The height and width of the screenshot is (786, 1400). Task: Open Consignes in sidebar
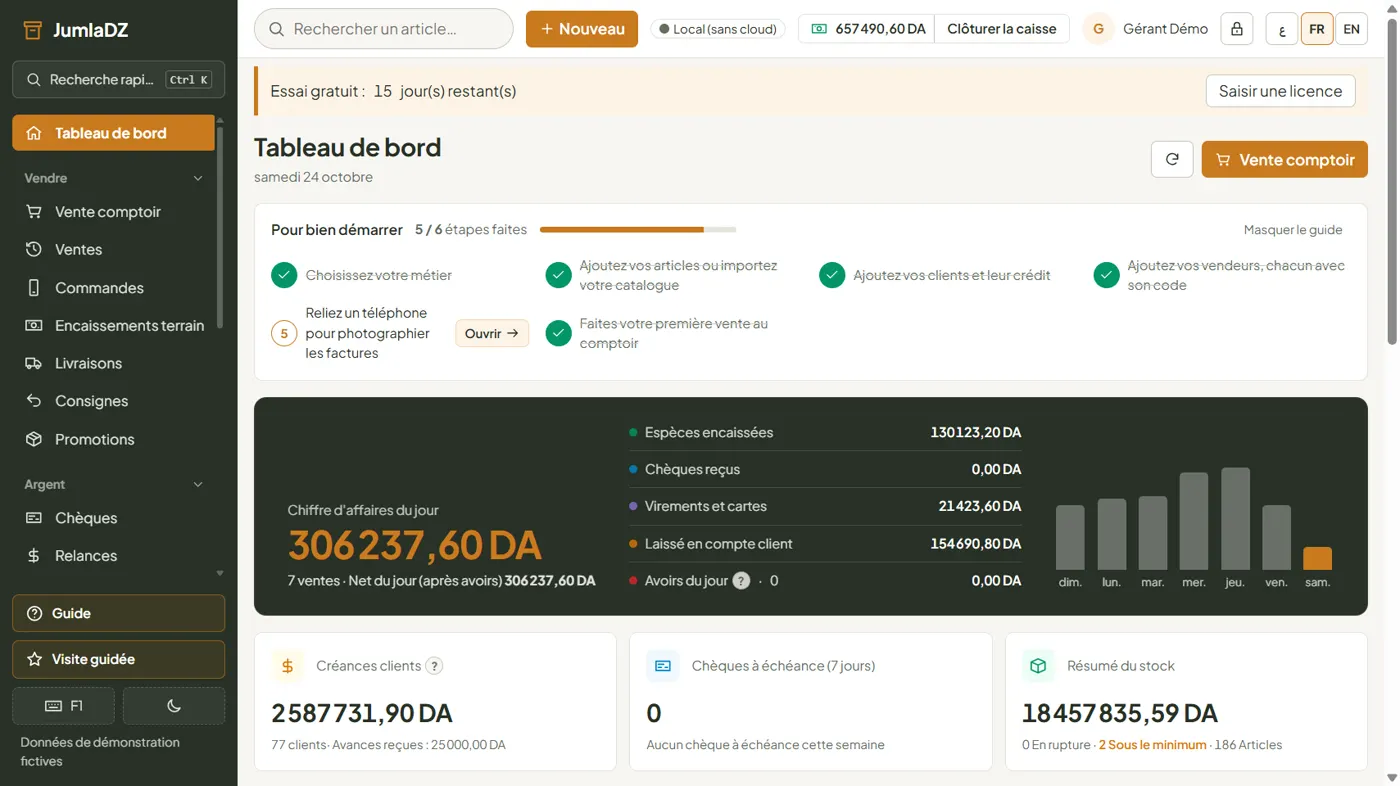(113, 401)
